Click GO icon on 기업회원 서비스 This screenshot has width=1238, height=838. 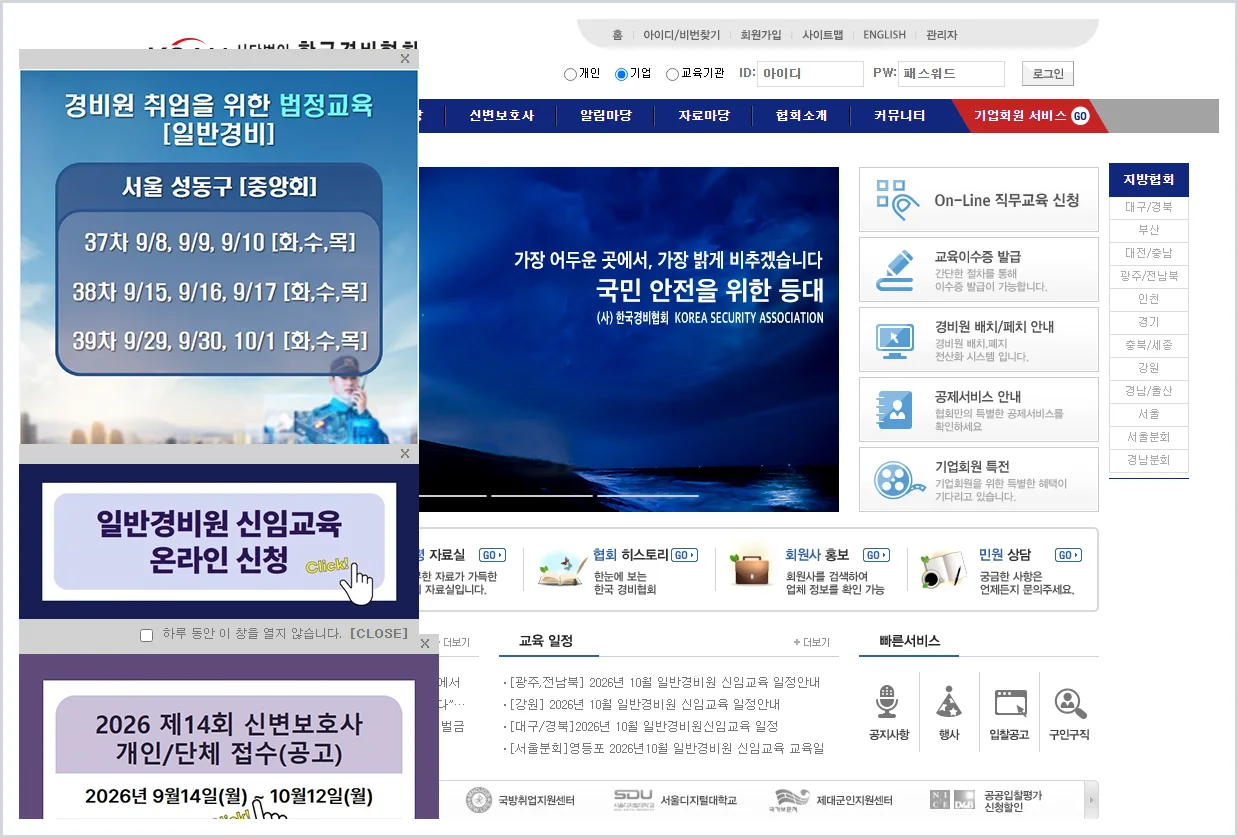click(1080, 116)
